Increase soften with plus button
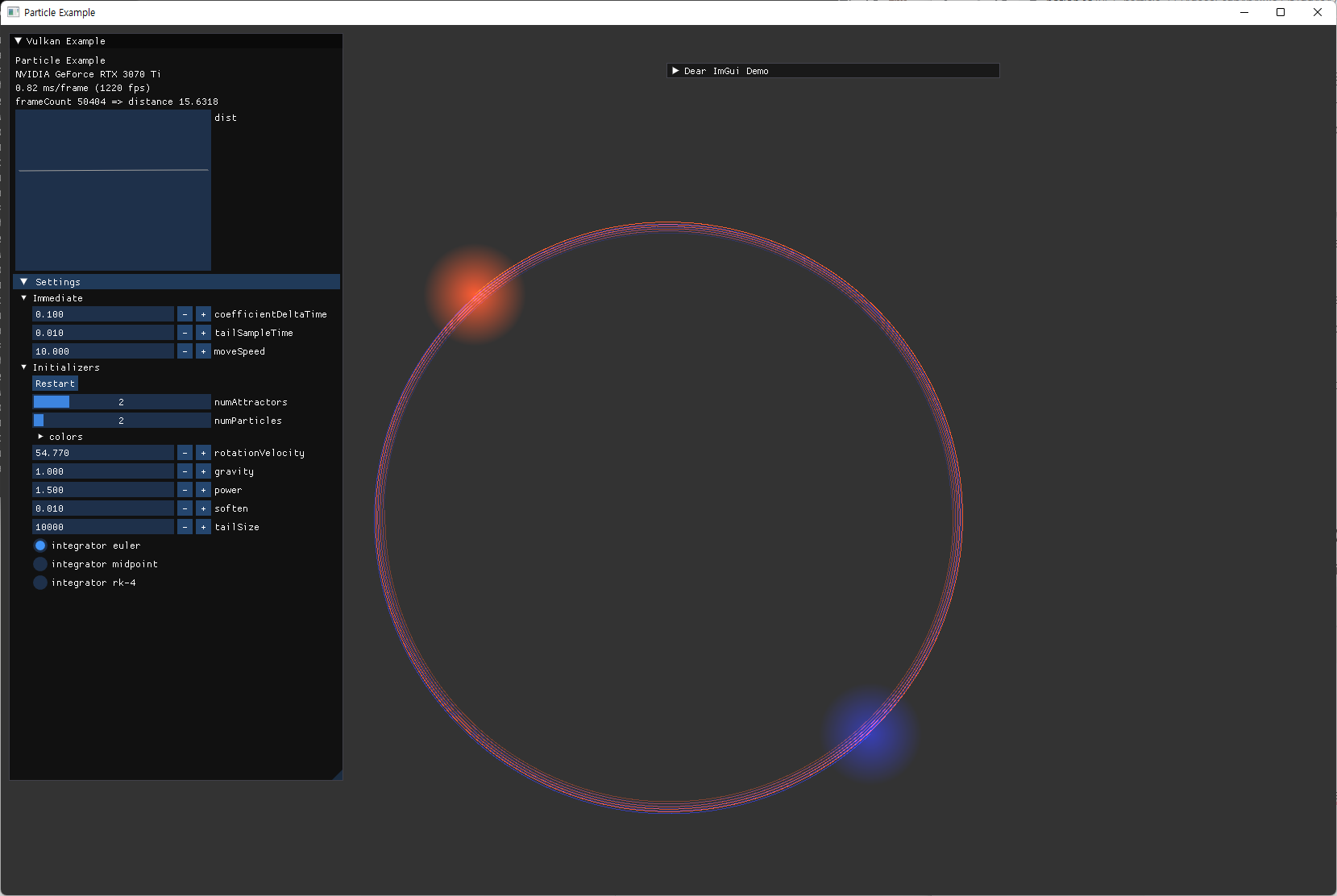The width and height of the screenshot is (1337, 896). pos(203,508)
